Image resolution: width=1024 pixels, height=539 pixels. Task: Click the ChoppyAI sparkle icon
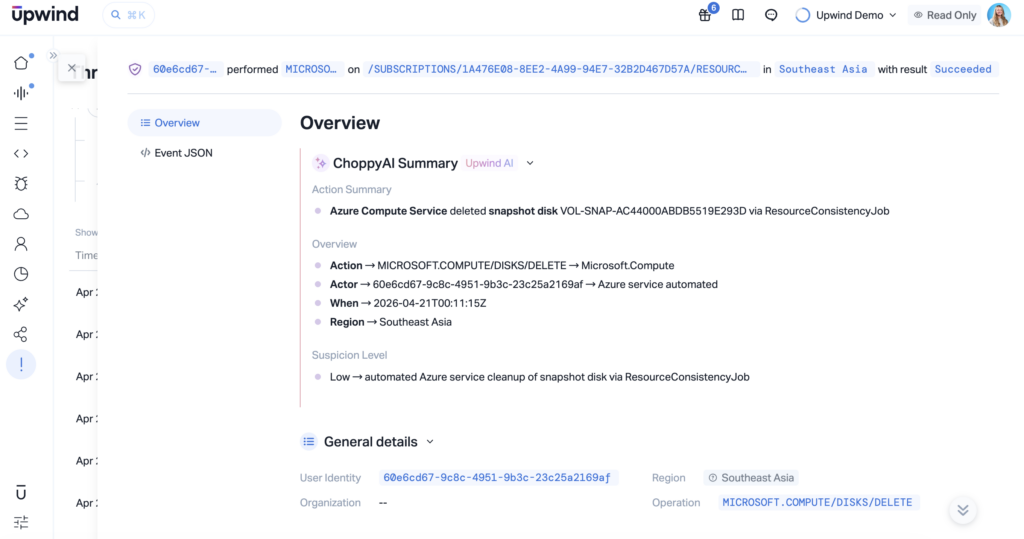pyautogui.click(x=320, y=163)
